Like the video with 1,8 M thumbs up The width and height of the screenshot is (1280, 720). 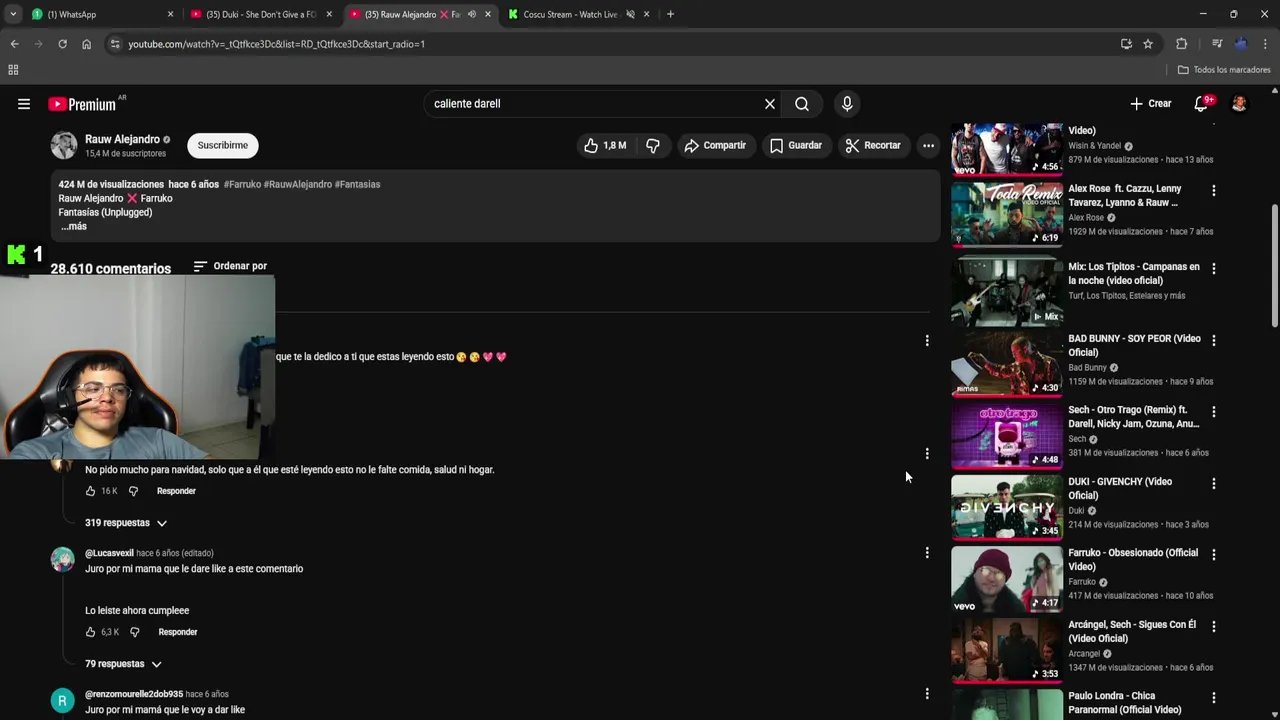(605, 145)
